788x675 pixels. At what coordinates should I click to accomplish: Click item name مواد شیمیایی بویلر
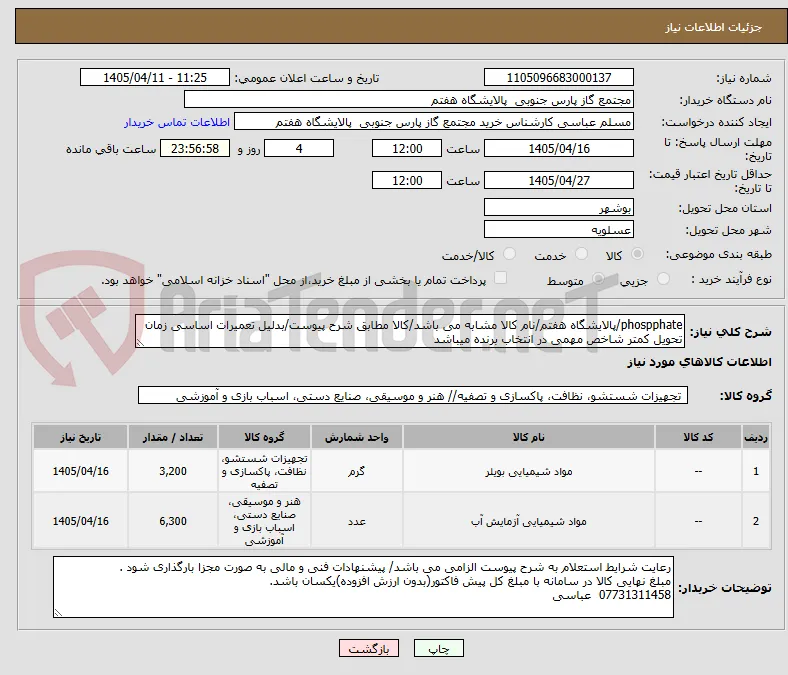(529, 471)
